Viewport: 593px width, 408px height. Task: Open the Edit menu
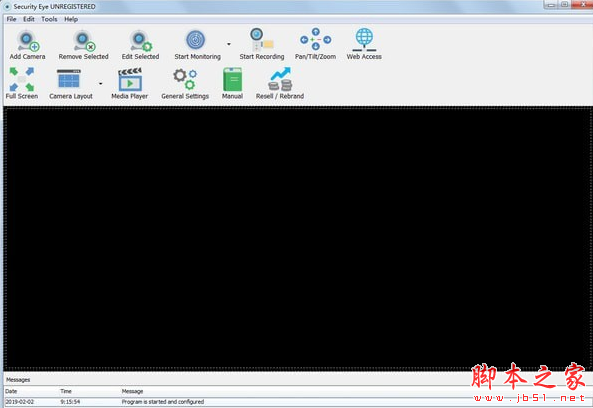[29, 19]
